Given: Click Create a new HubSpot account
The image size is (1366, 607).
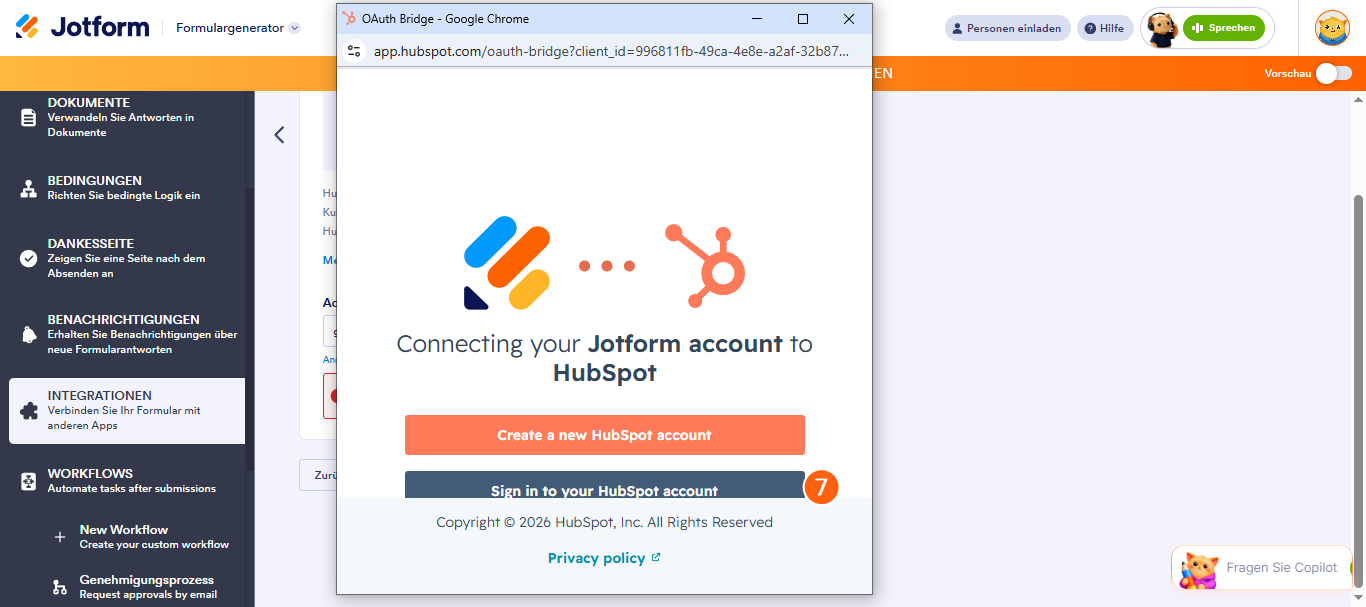Looking at the screenshot, I should (604, 435).
